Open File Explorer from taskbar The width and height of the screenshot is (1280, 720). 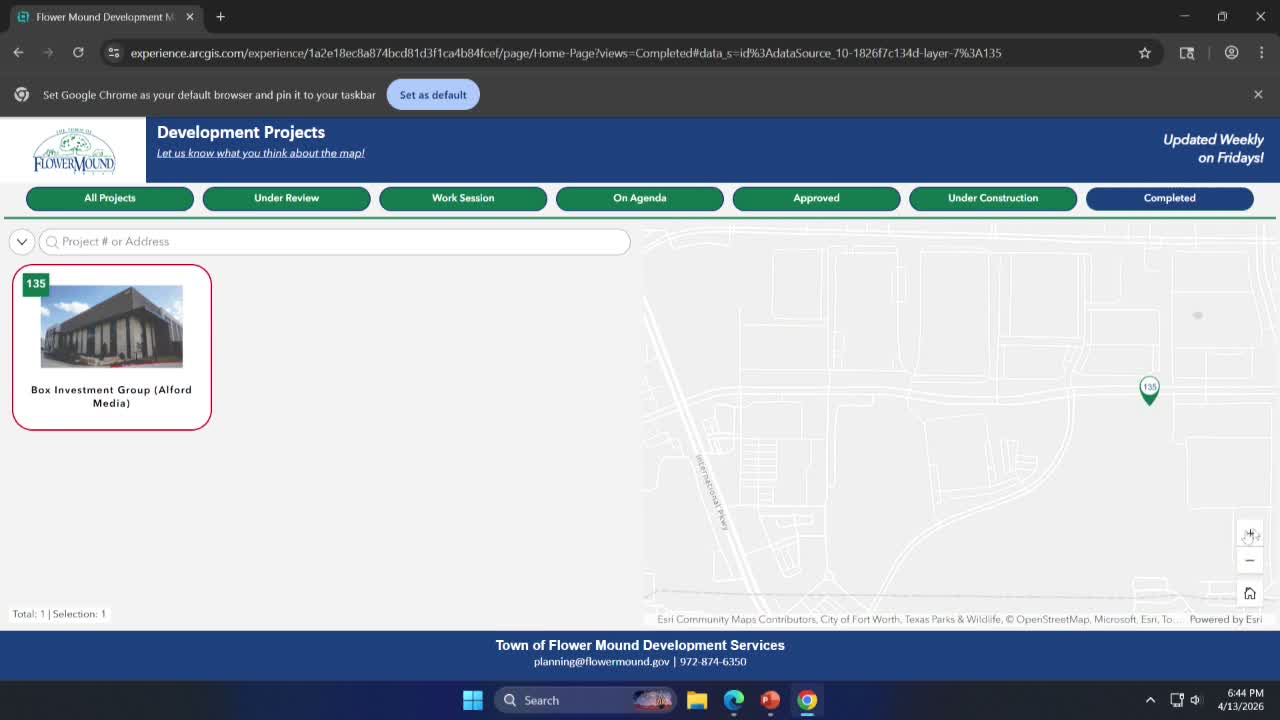pyautogui.click(x=697, y=700)
